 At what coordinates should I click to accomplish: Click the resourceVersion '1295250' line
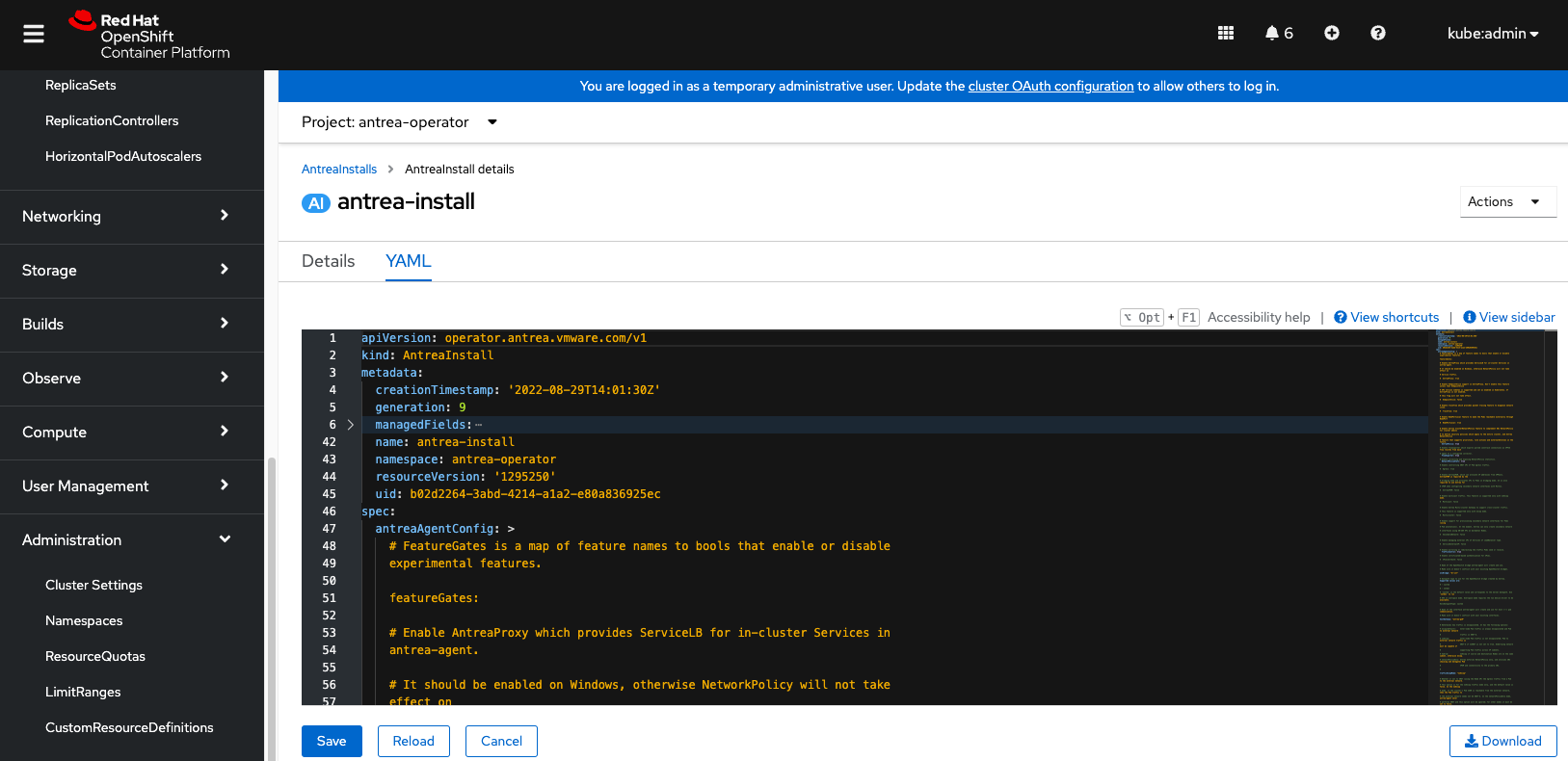pyautogui.click(x=465, y=477)
